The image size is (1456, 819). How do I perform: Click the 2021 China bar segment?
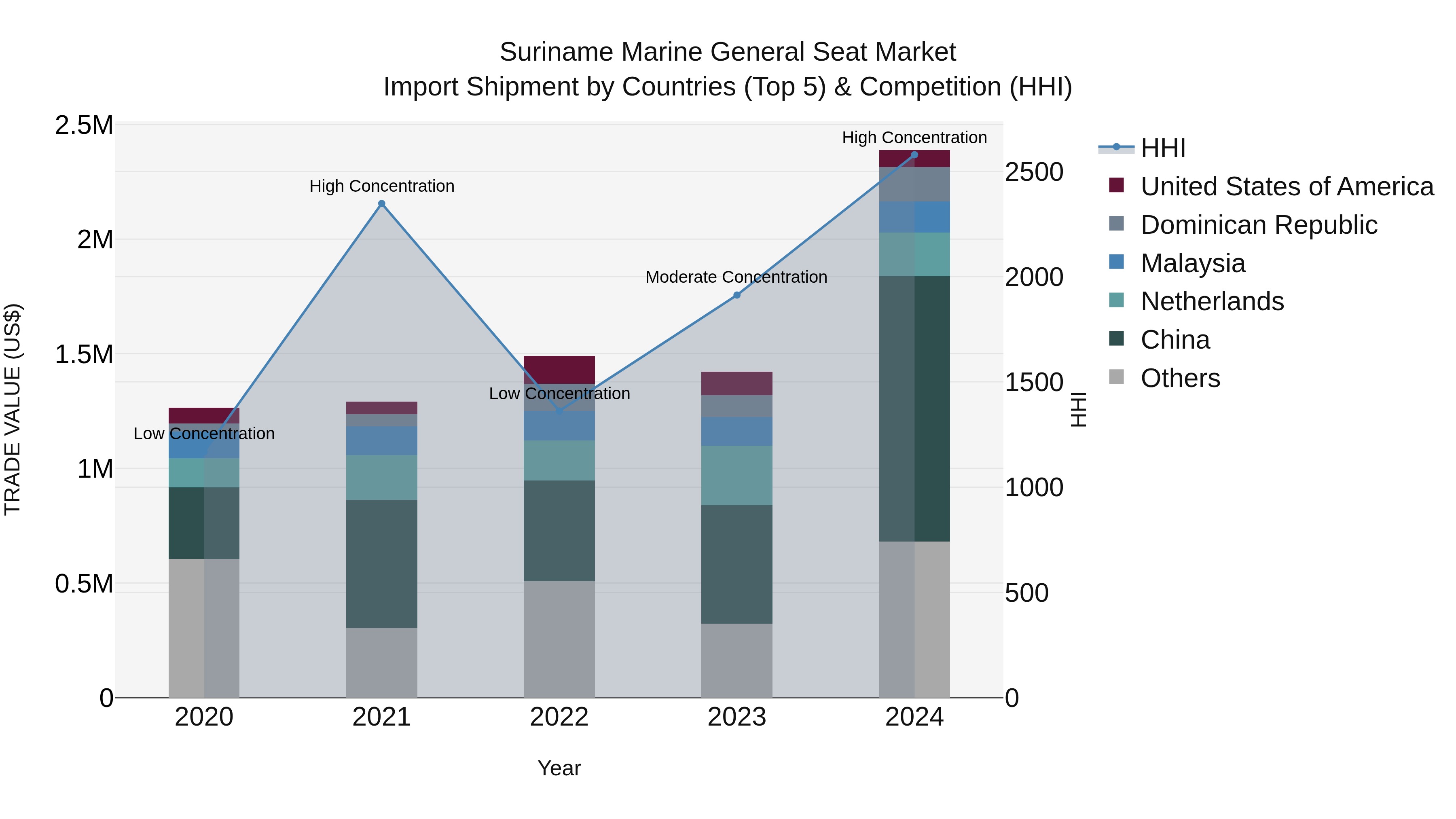click(x=381, y=563)
